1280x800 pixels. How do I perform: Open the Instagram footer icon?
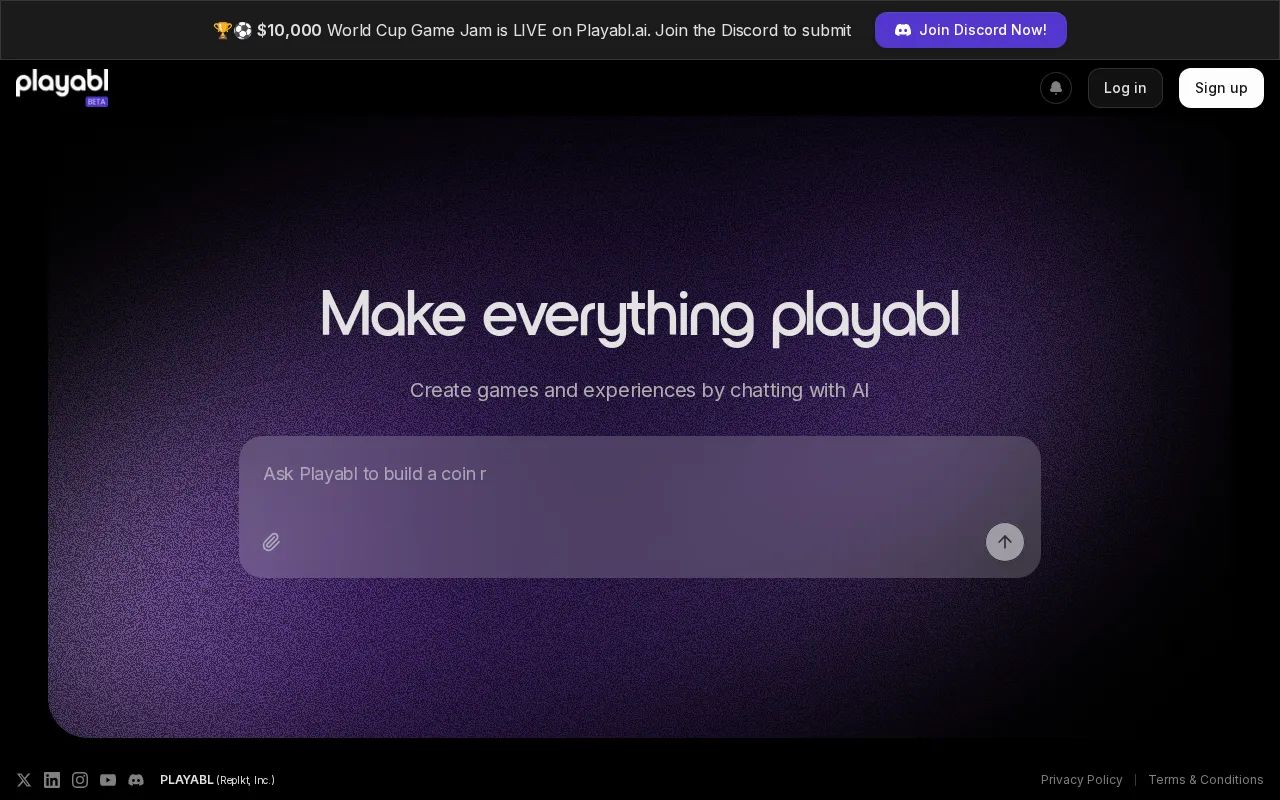(80, 780)
